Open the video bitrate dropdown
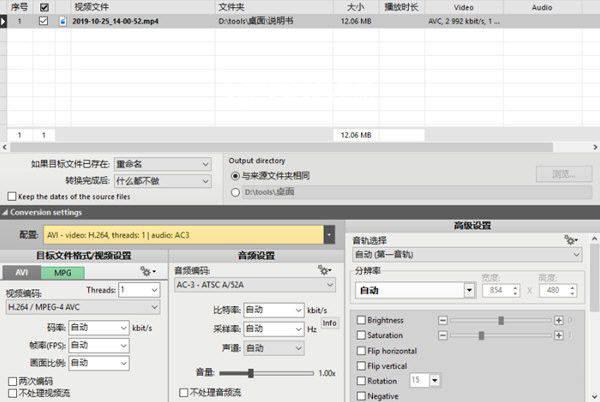Viewport: 600px width, 402px height. [99, 328]
